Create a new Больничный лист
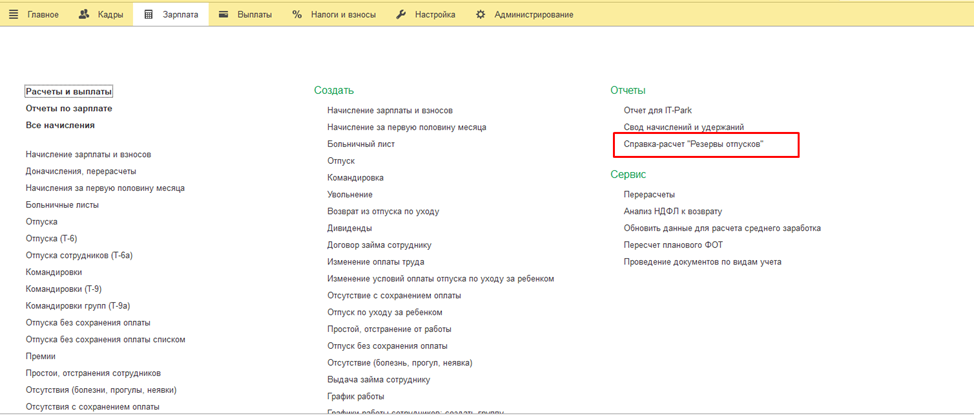Screen dimensions: 974x418 point(360,144)
